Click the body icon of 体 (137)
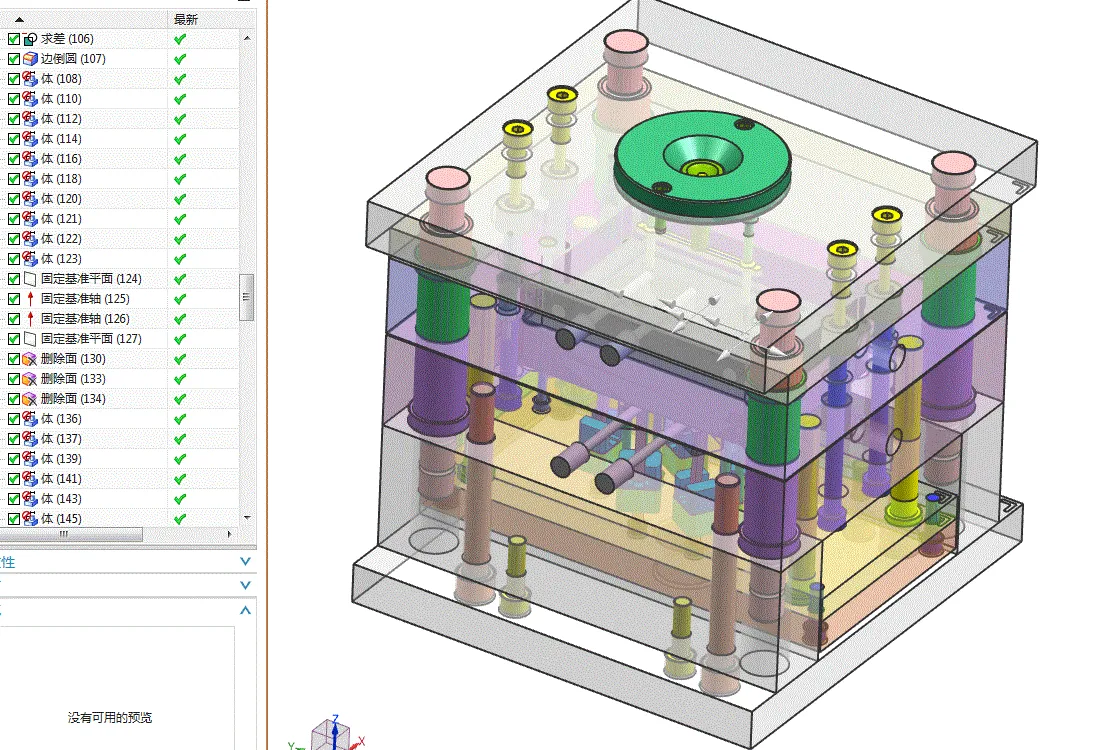1104x750 pixels. [30, 439]
